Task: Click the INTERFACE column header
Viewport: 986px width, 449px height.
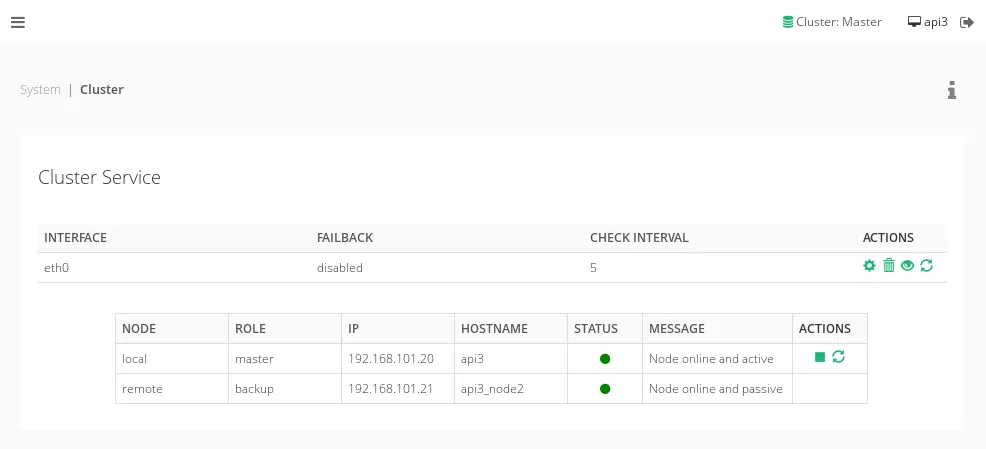Action: (75, 238)
